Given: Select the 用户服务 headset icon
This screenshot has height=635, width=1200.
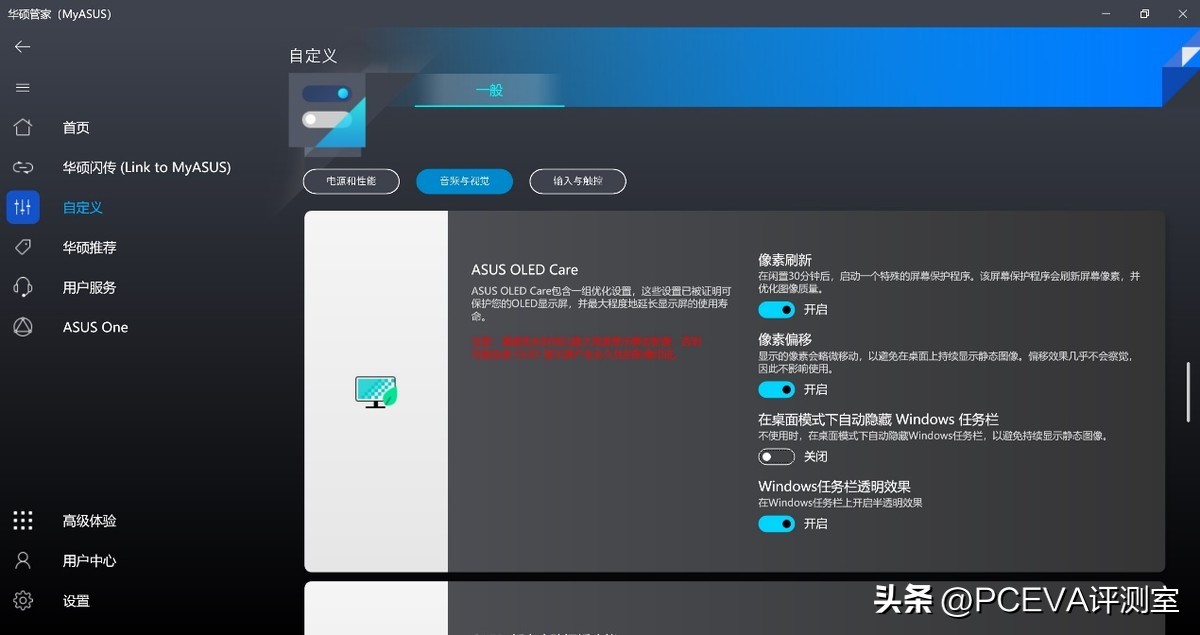Looking at the screenshot, I should (22, 287).
